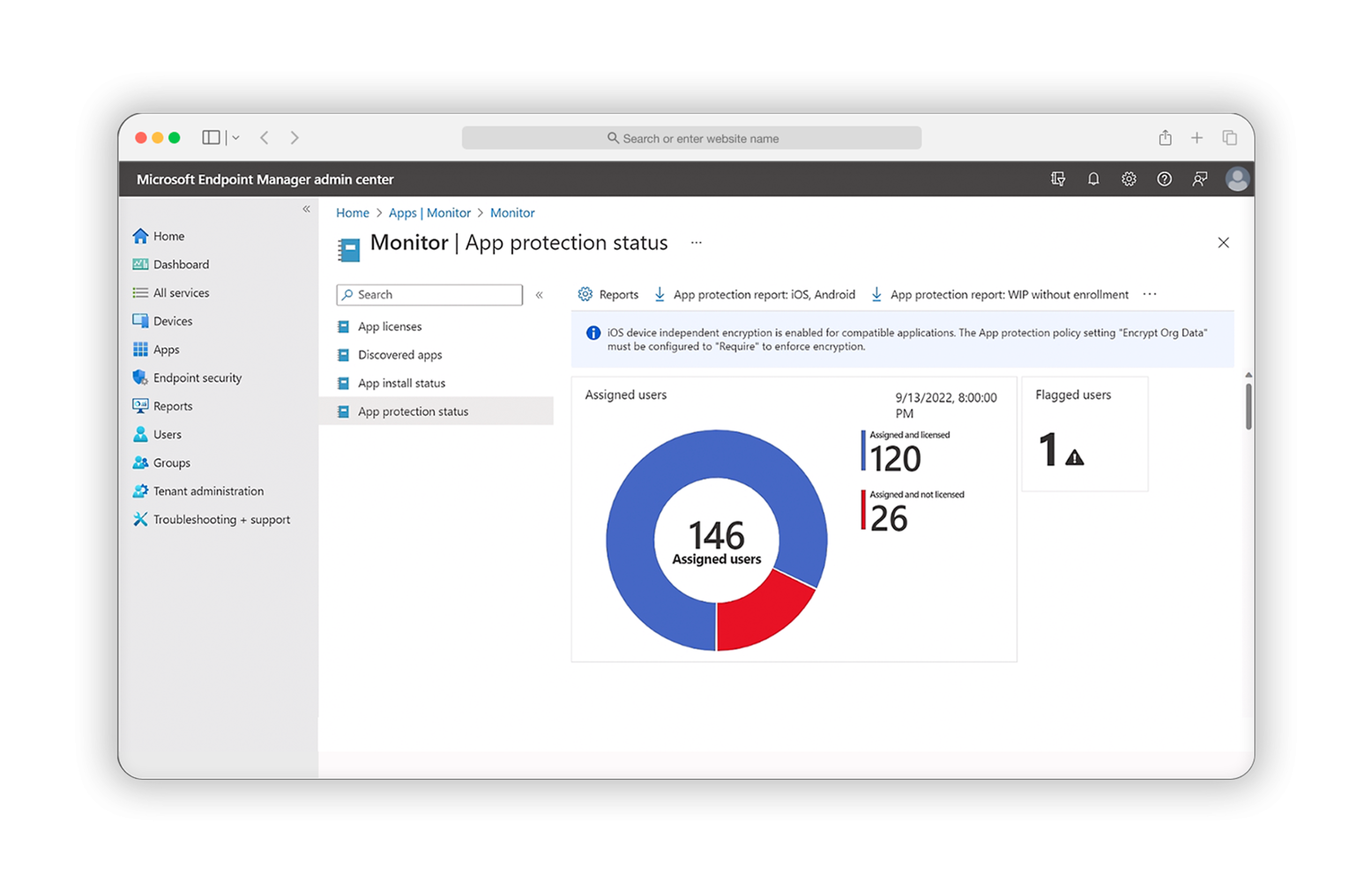
Task: Click the Safari share icon
Action: (1165, 138)
